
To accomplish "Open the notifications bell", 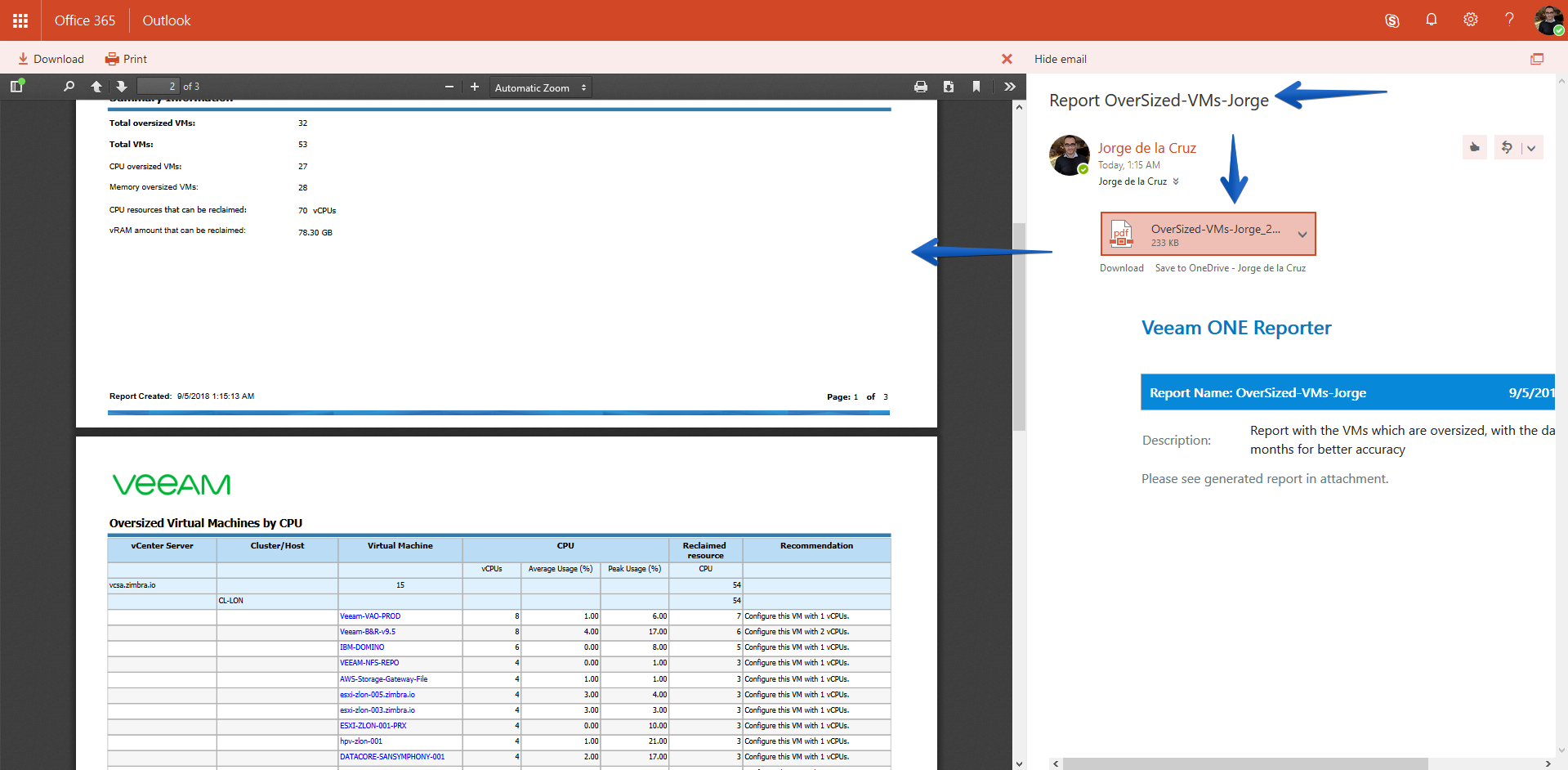I will click(1432, 20).
